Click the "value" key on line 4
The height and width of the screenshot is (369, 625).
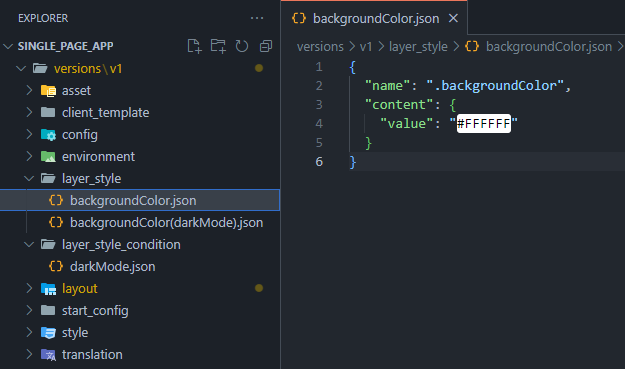pyautogui.click(x=406, y=124)
